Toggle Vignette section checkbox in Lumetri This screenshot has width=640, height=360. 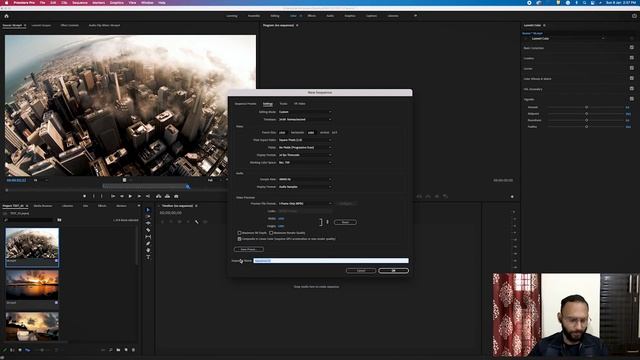pyautogui.click(x=631, y=99)
